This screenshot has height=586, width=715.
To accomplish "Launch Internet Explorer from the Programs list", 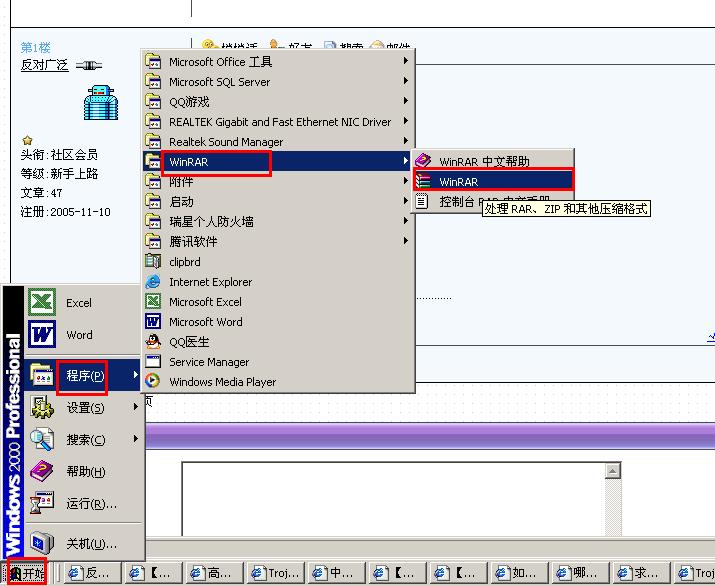I will pyautogui.click(x=278, y=282).
